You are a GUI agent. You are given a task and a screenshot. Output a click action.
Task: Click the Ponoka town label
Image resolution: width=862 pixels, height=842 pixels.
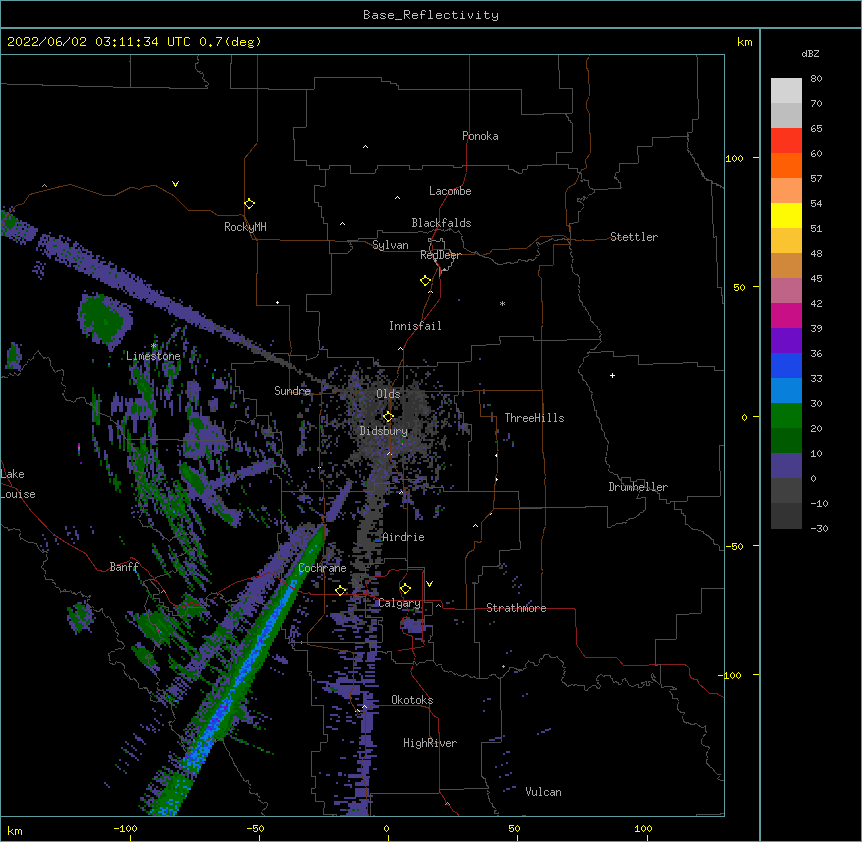point(480,136)
